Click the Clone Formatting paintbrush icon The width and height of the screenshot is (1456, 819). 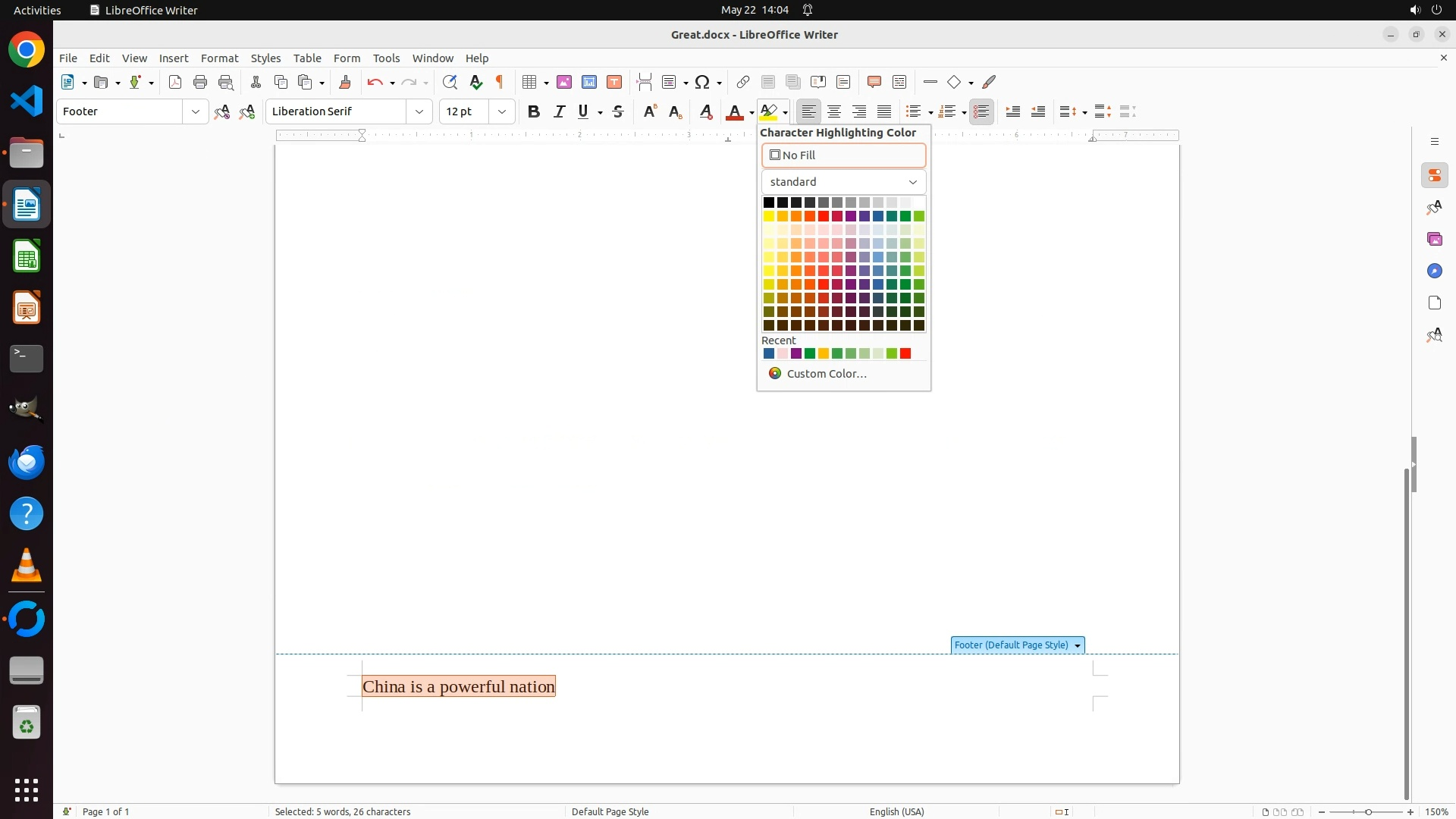[345, 83]
